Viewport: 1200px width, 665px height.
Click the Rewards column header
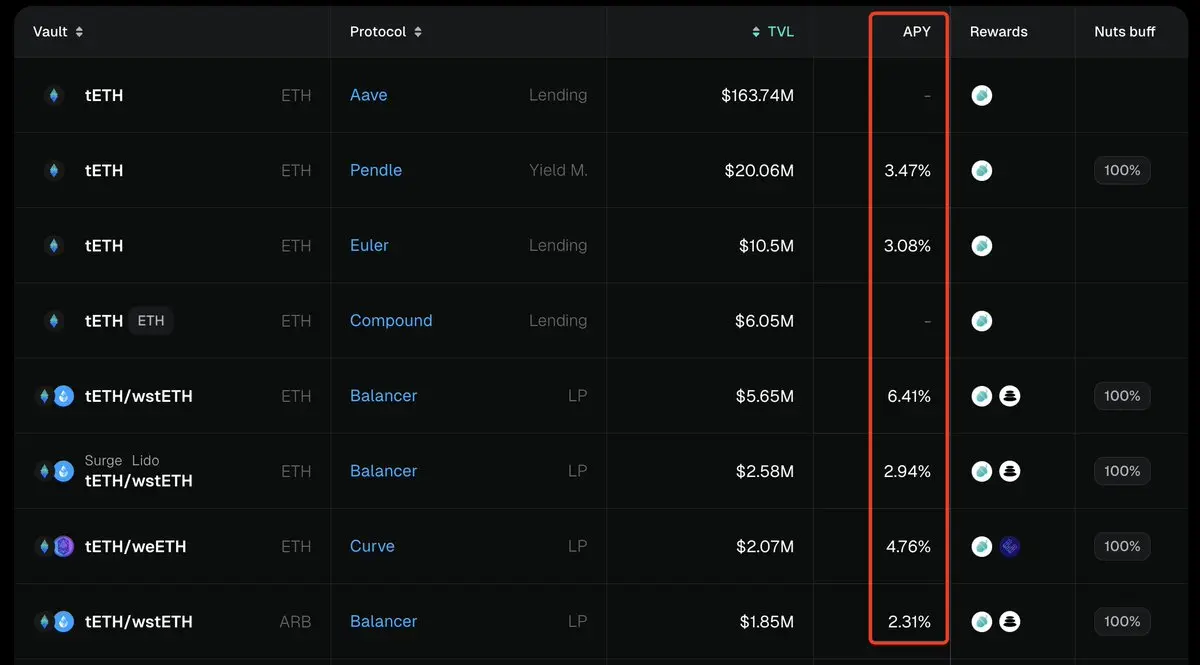998,32
